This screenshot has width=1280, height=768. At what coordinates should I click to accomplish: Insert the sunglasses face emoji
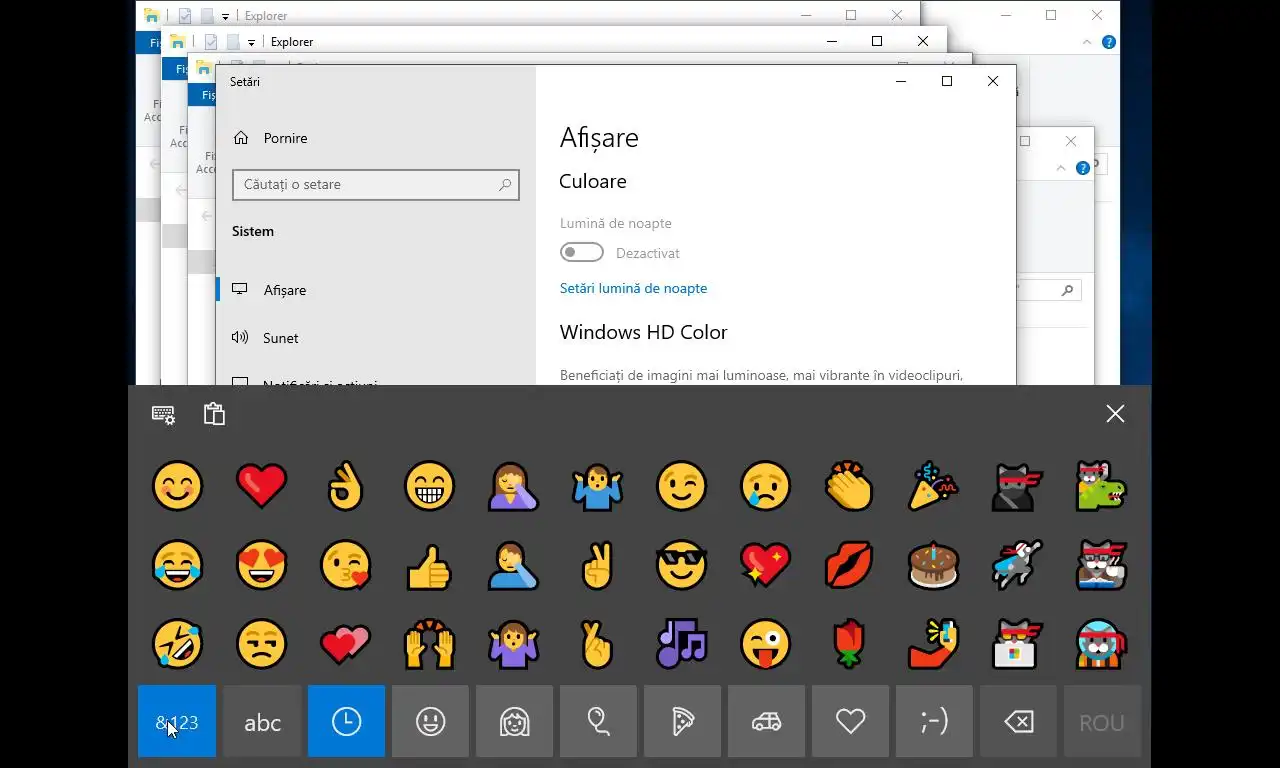681,565
